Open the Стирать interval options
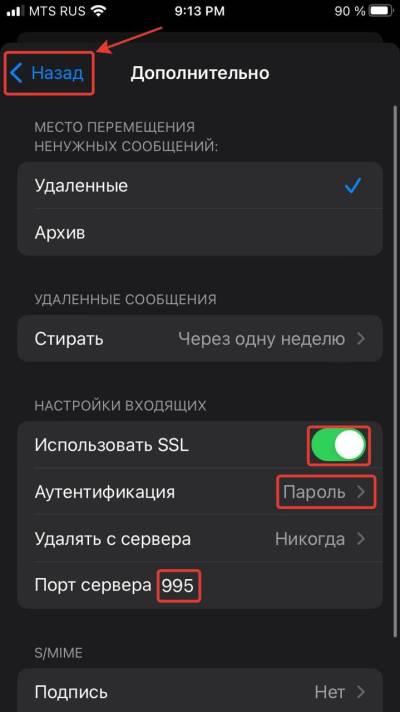 [200, 339]
